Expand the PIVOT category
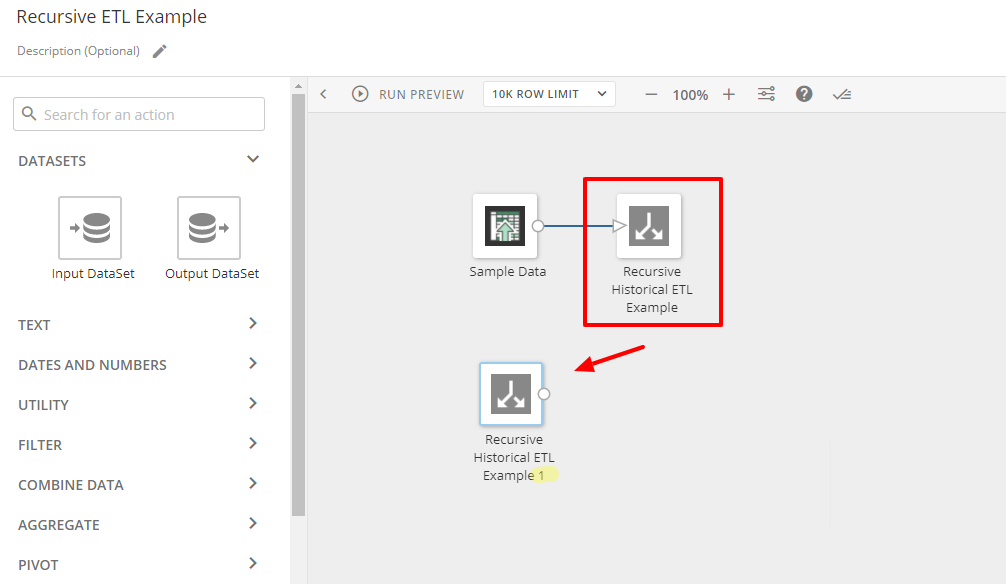 [x=138, y=563]
